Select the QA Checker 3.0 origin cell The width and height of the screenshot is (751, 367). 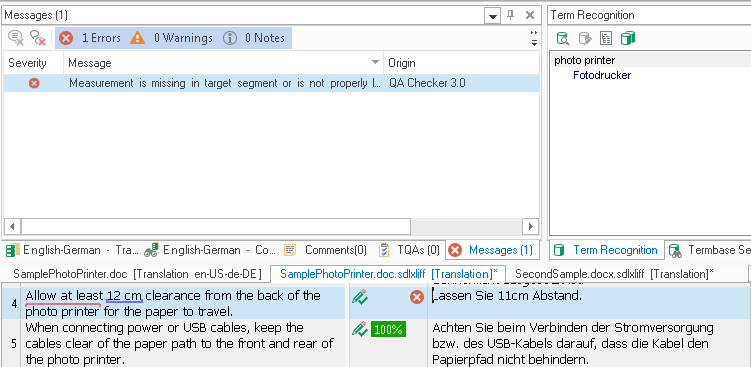[x=427, y=83]
